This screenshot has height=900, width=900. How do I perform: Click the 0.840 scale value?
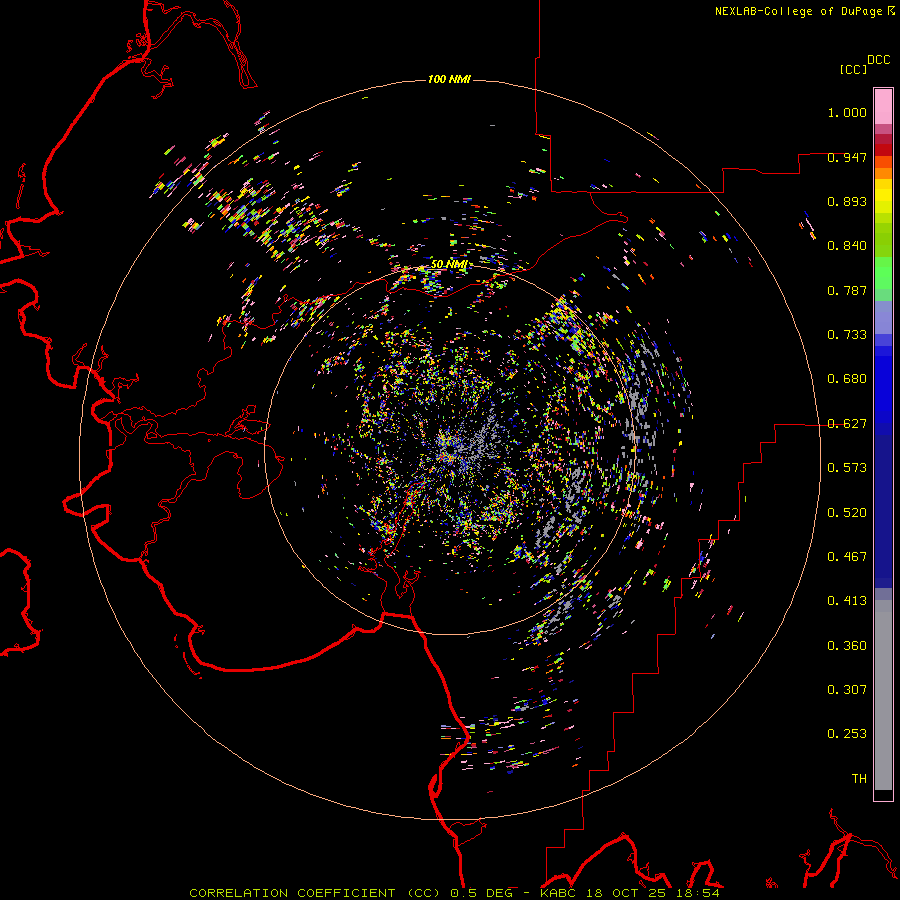(847, 246)
